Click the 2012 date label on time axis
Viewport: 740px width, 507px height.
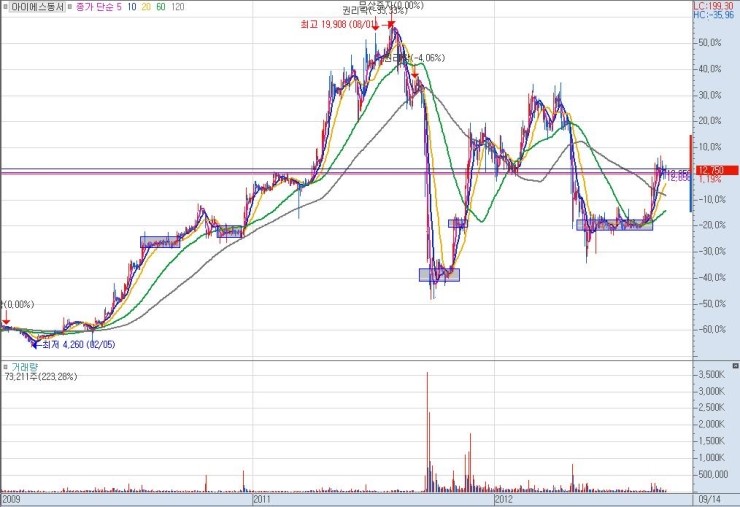pos(503,497)
